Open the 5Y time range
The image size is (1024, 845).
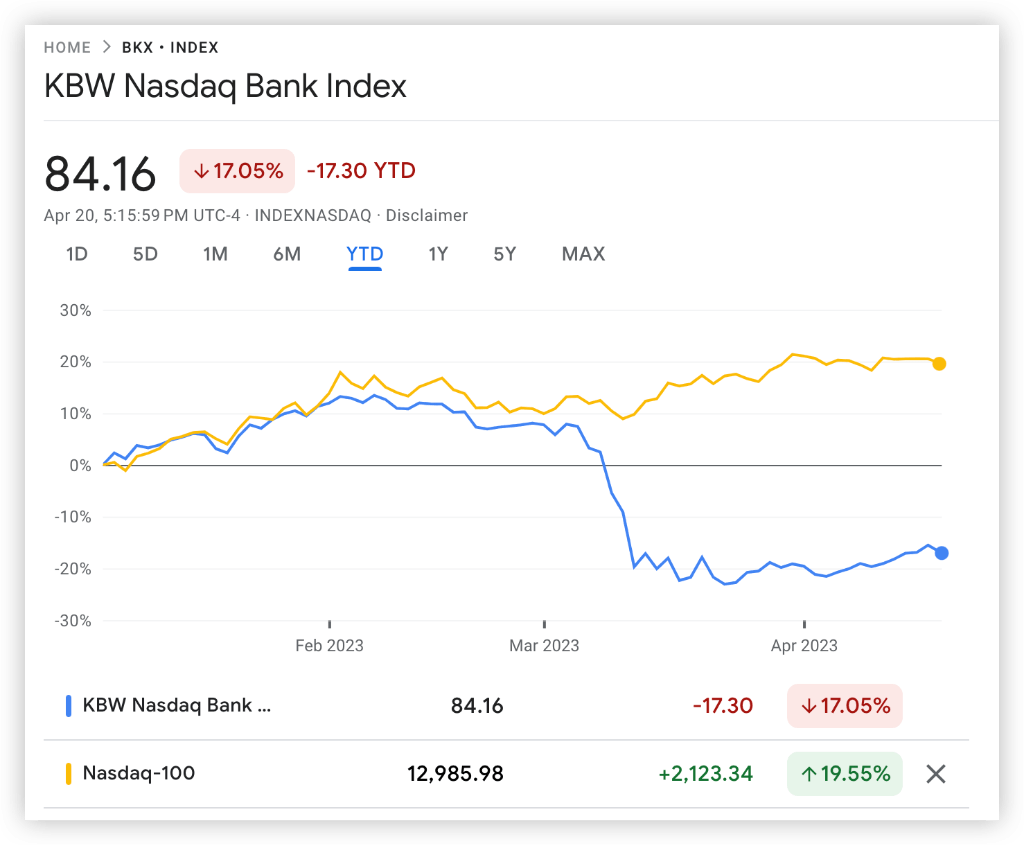pos(504,254)
